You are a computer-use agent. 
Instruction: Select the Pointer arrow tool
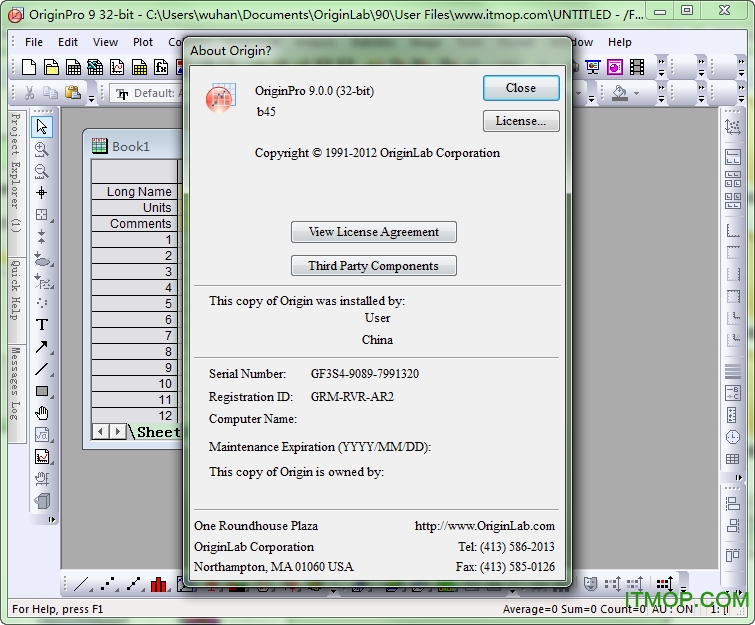click(x=42, y=127)
